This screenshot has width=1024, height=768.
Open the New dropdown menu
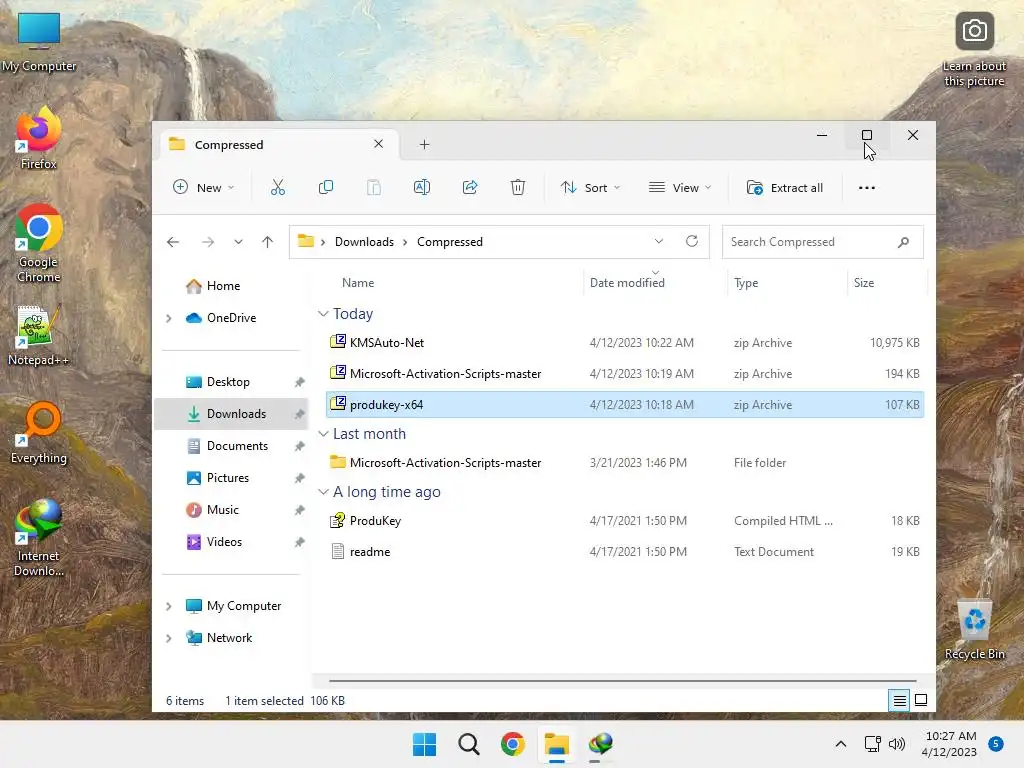click(203, 187)
